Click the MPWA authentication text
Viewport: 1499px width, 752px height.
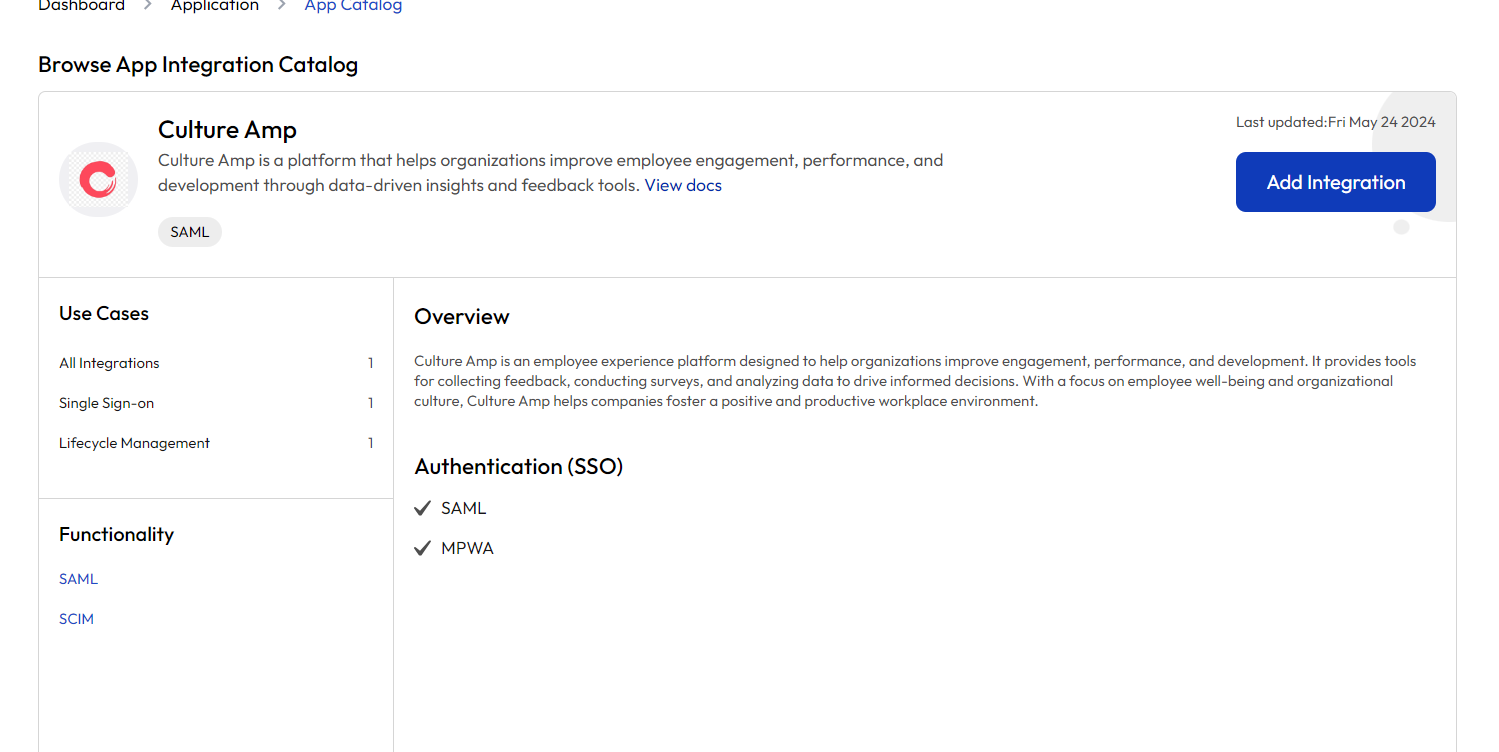click(x=467, y=549)
